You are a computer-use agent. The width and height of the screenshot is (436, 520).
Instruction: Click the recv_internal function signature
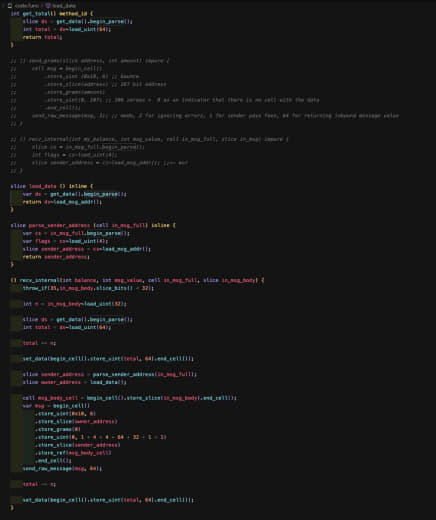(137, 280)
